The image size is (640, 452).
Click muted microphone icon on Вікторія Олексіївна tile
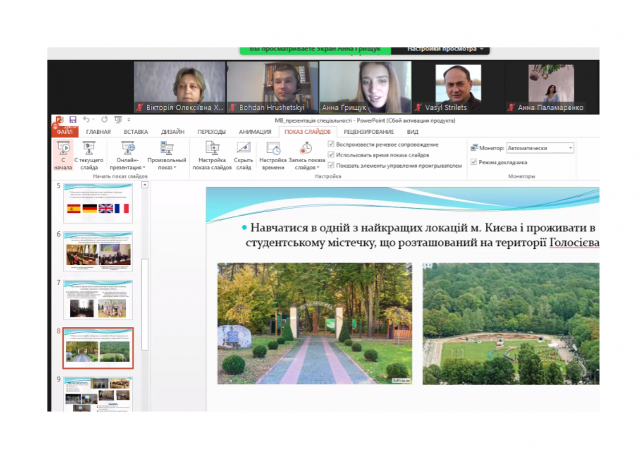tap(140, 107)
